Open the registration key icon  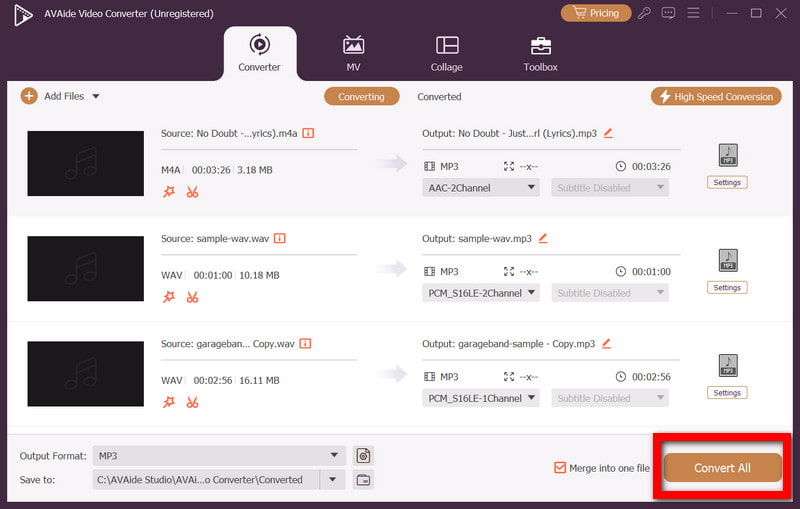(x=644, y=13)
